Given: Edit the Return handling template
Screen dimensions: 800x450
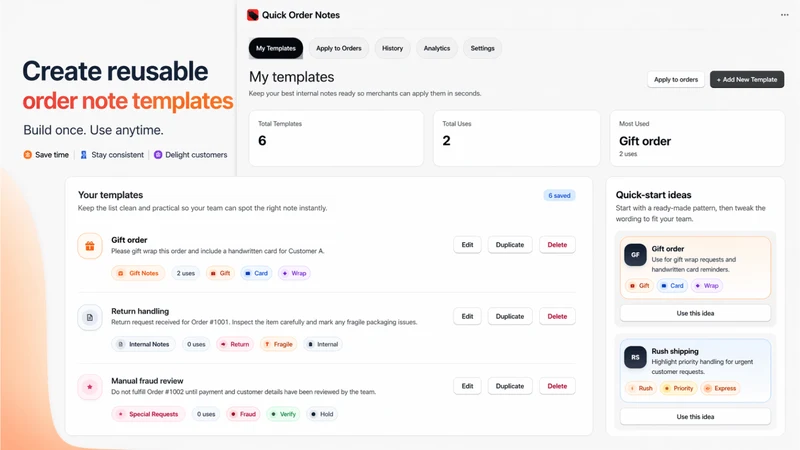Looking at the screenshot, I should click(x=467, y=316).
